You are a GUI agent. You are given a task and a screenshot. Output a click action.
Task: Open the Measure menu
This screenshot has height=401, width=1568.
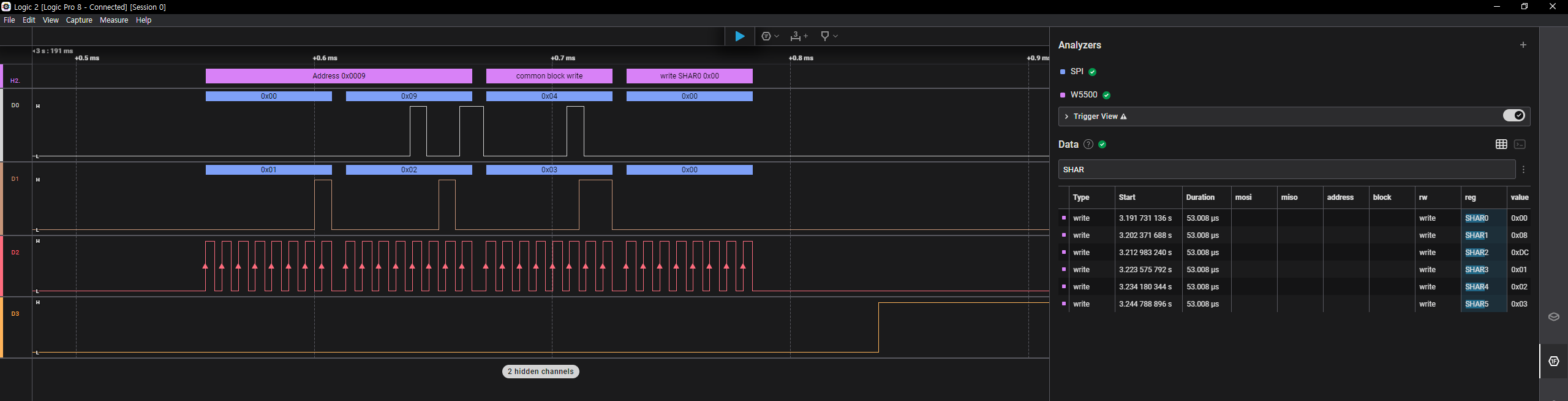(114, 20)
